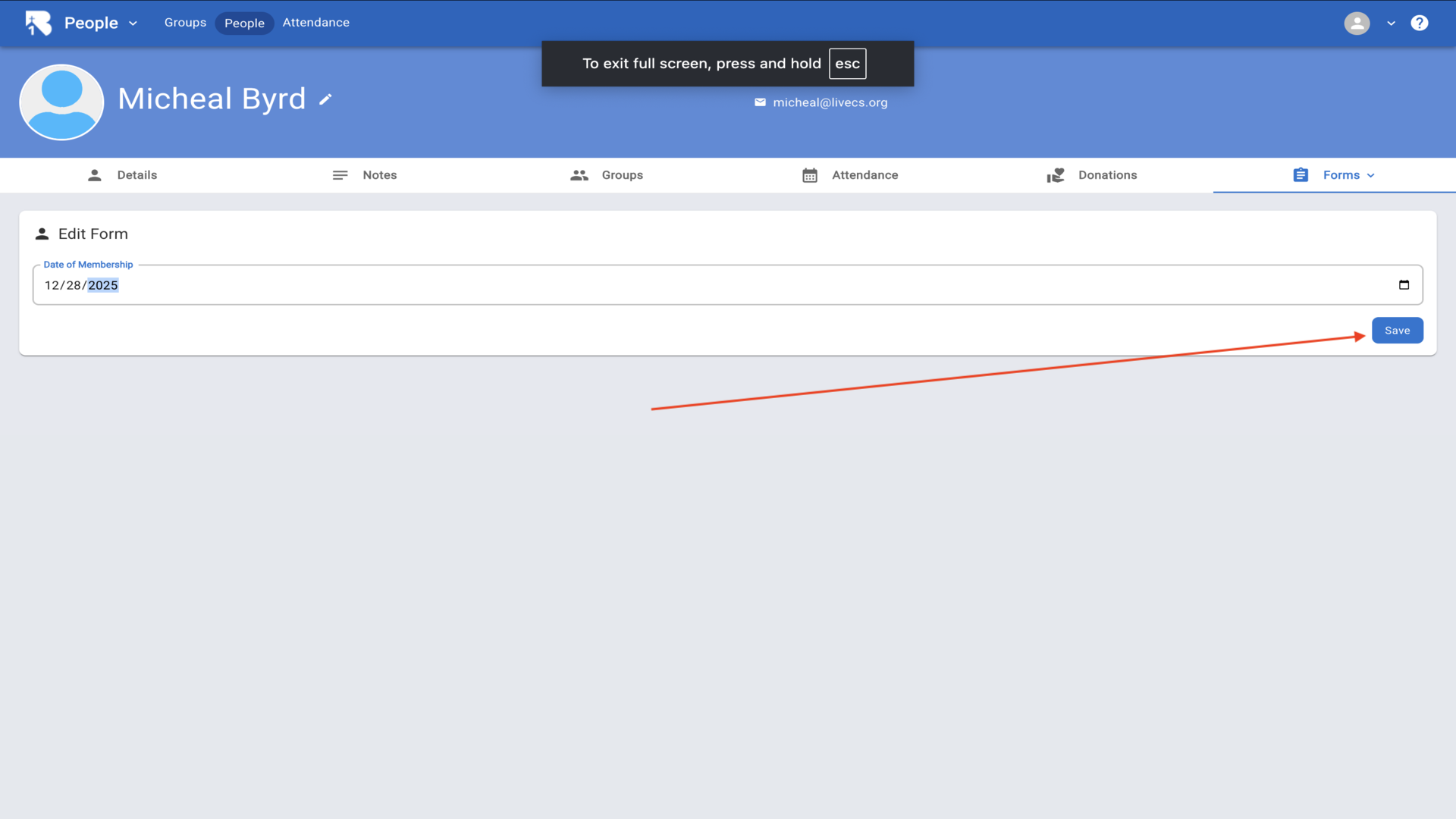
Task: Expand the account menu chevron
Action: click(x=1391, y=24)
